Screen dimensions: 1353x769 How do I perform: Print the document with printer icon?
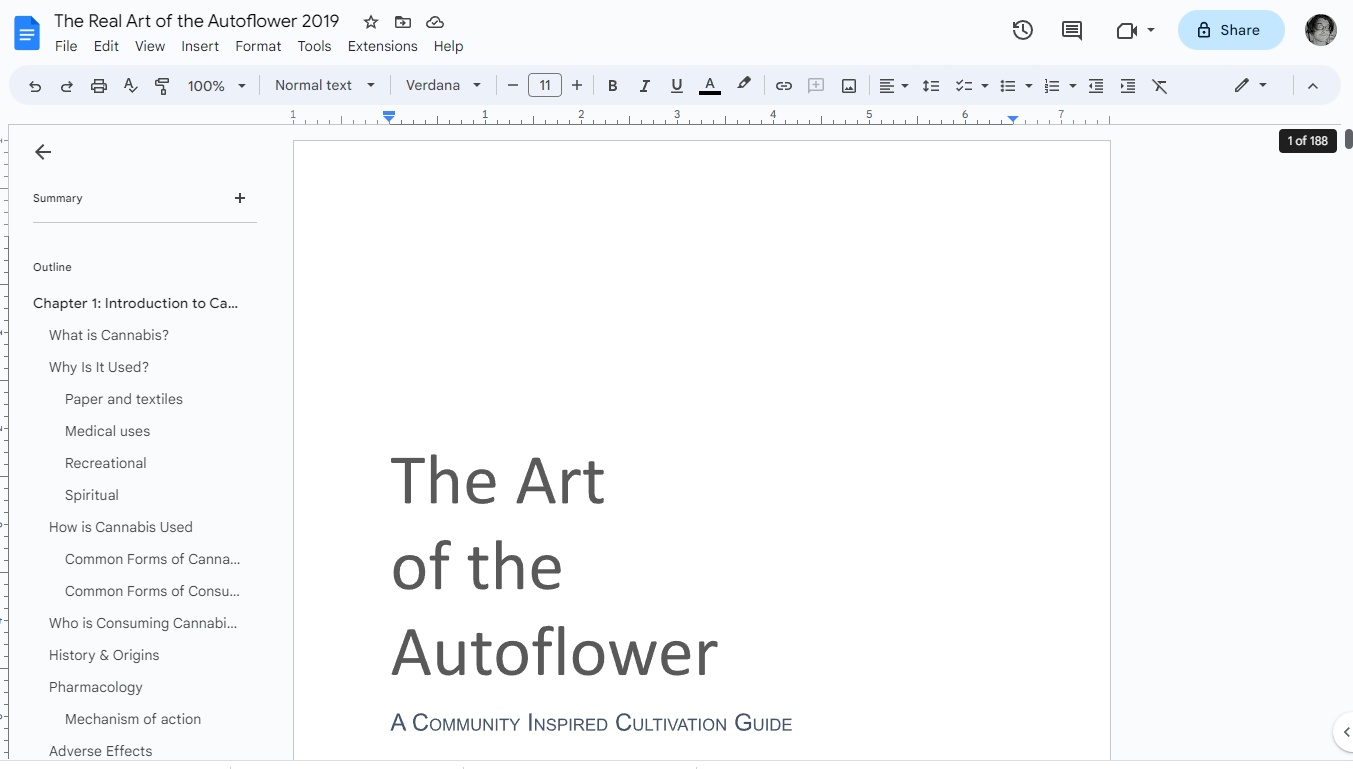99,86
